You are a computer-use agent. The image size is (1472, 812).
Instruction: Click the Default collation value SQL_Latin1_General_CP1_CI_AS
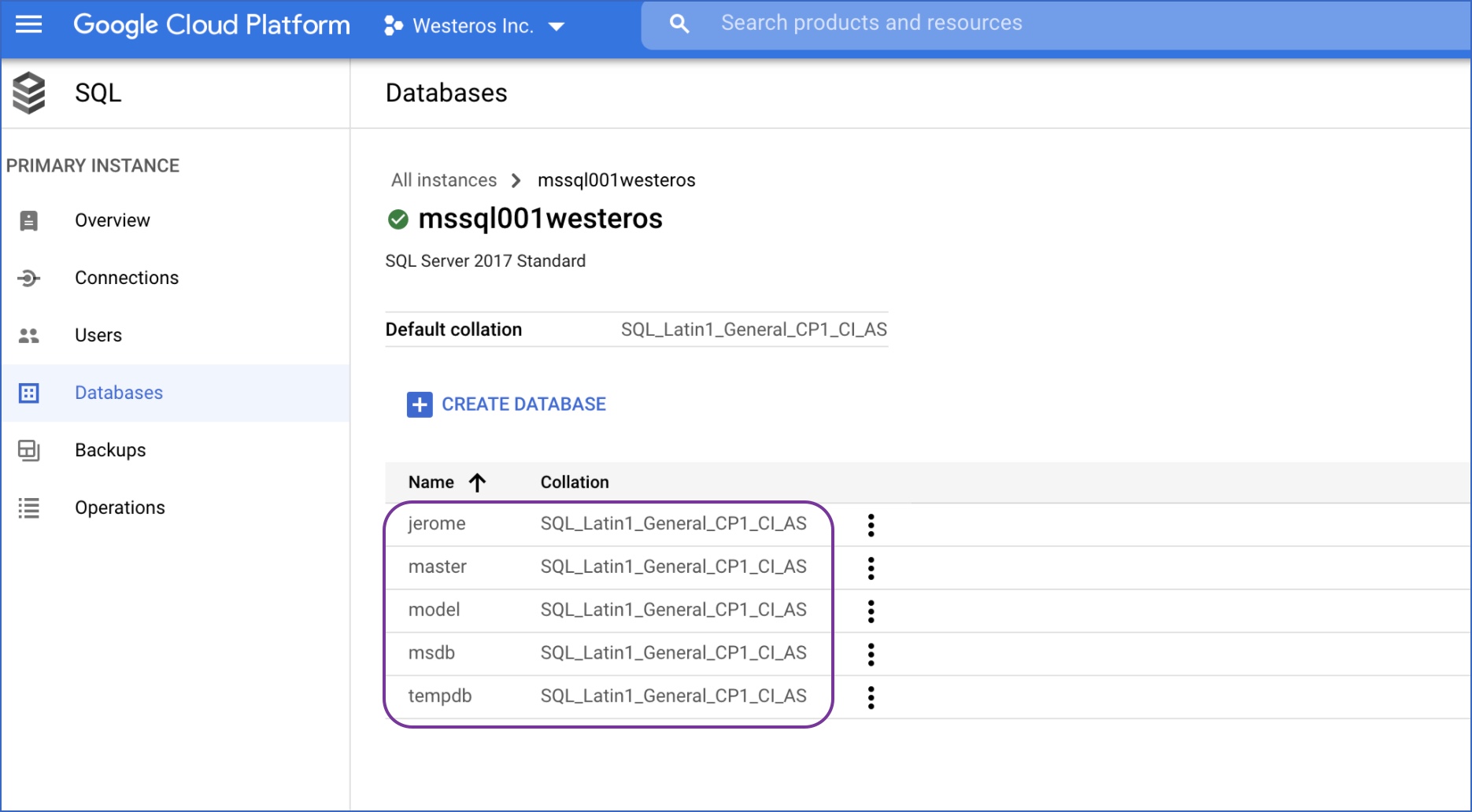(754, 330)
